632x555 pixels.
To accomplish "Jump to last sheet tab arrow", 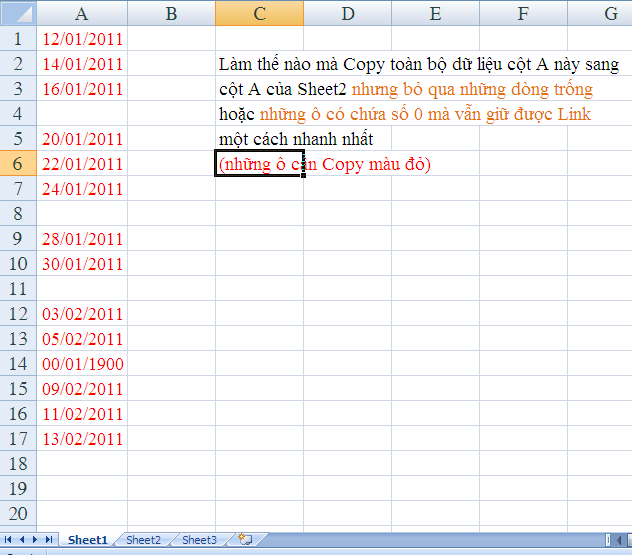I will [49, 540].
